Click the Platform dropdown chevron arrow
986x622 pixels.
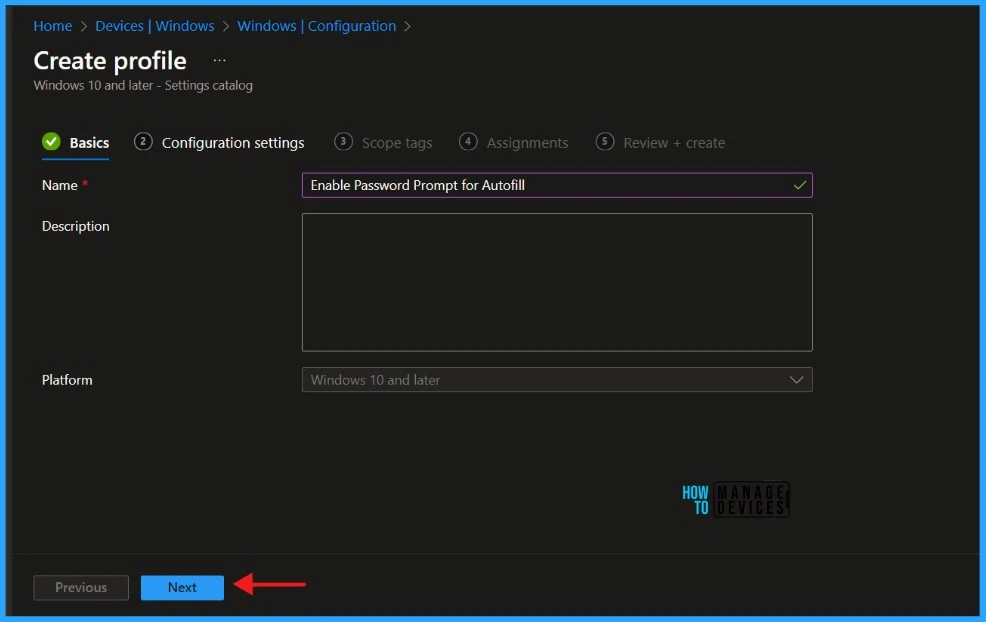(x=796, y=380)
